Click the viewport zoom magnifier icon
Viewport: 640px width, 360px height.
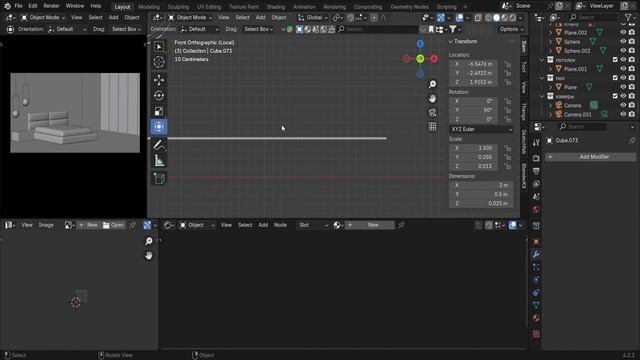point(432,84)
